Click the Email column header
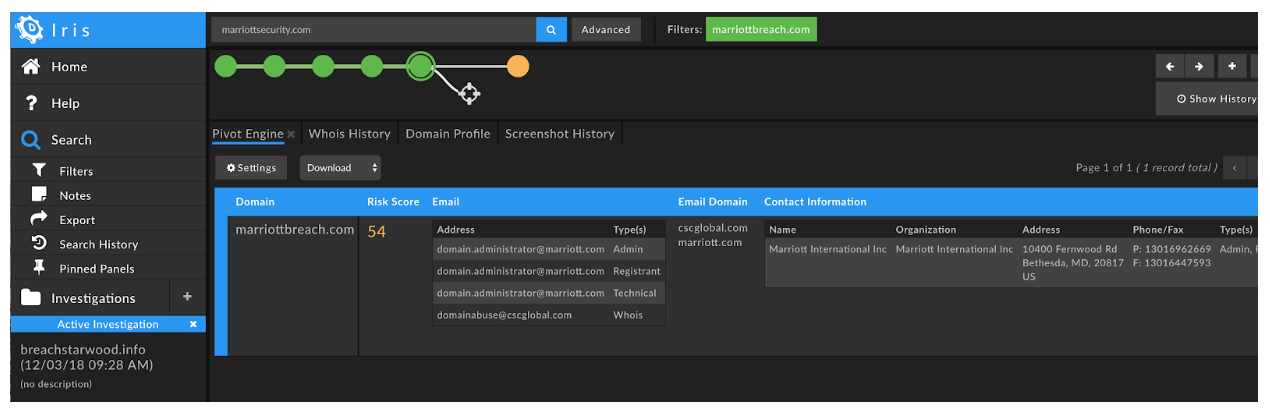 446,202
